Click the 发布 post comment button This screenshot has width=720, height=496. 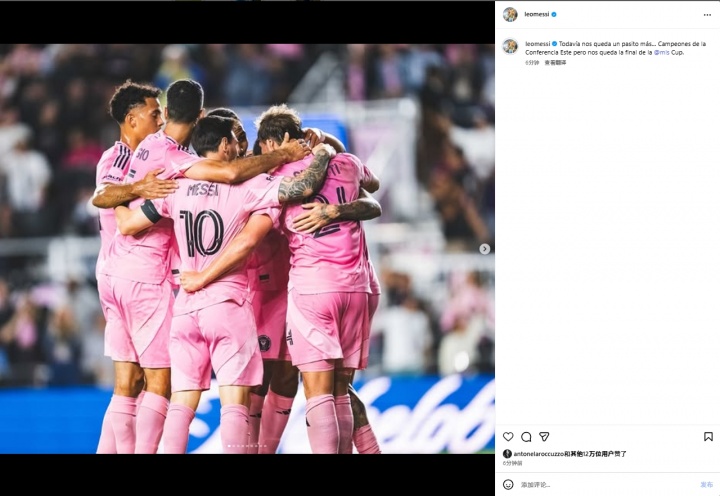click(706, 485)
